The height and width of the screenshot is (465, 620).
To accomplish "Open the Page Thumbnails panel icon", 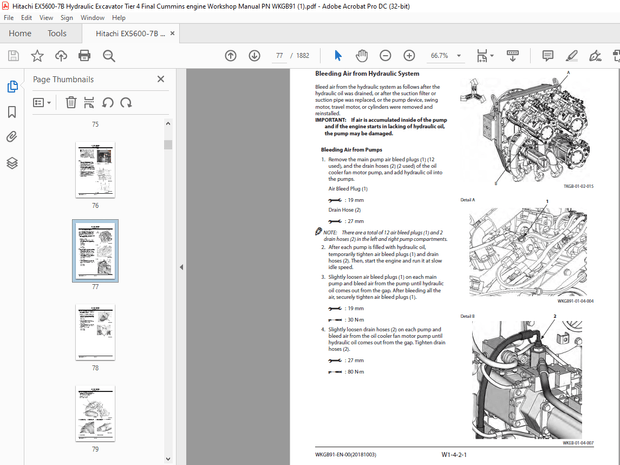I will click(12, 87).
